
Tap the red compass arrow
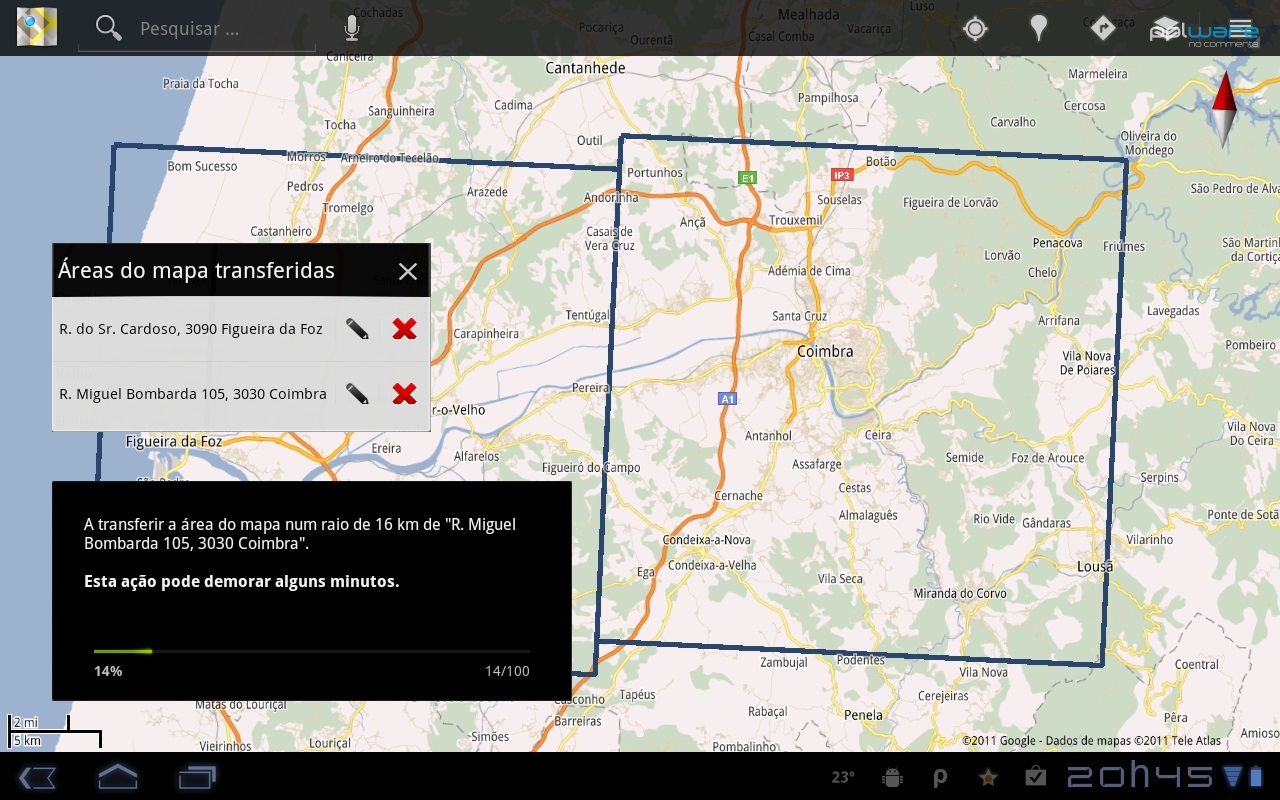click(1224, 110)
